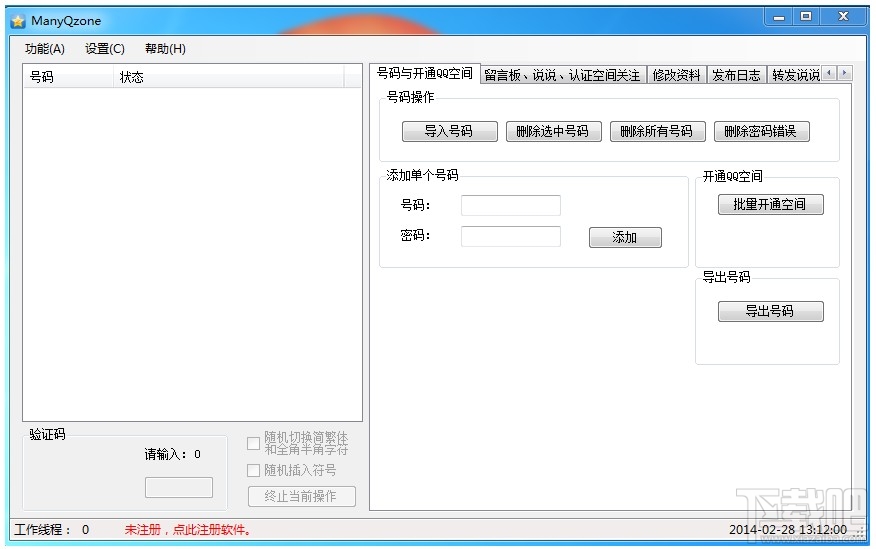Click the red 未注册，点此注册软件 link

(188, 529)
